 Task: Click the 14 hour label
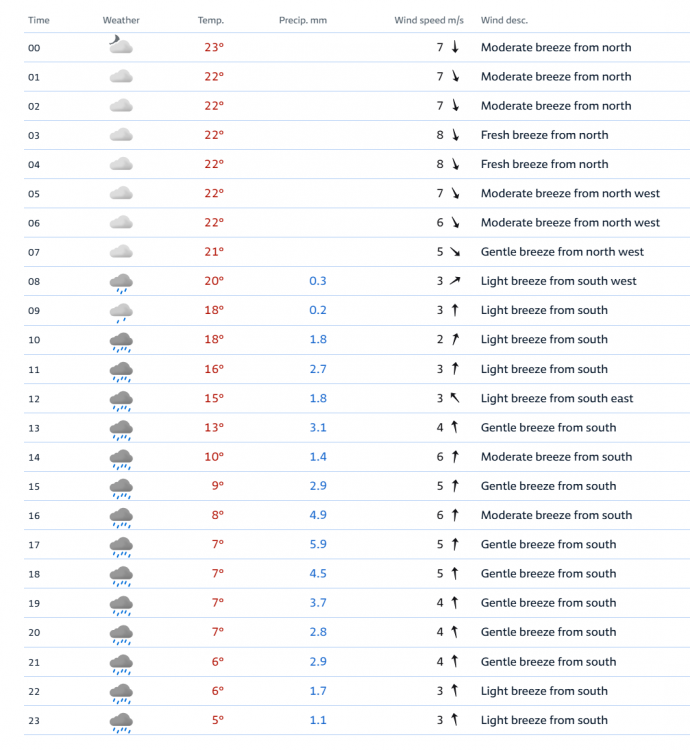tap(34, 457)
